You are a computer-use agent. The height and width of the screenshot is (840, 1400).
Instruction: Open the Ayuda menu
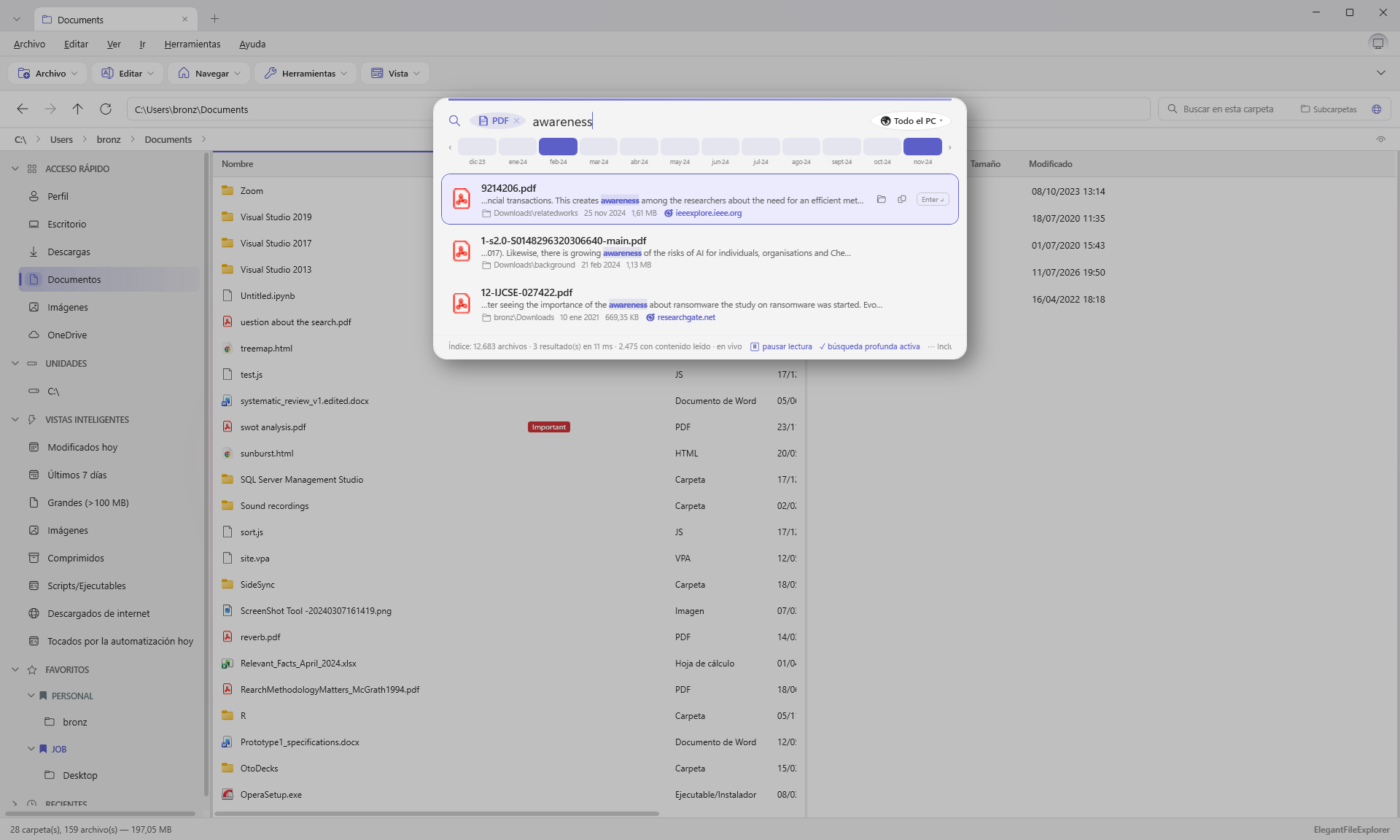(252, 44)
